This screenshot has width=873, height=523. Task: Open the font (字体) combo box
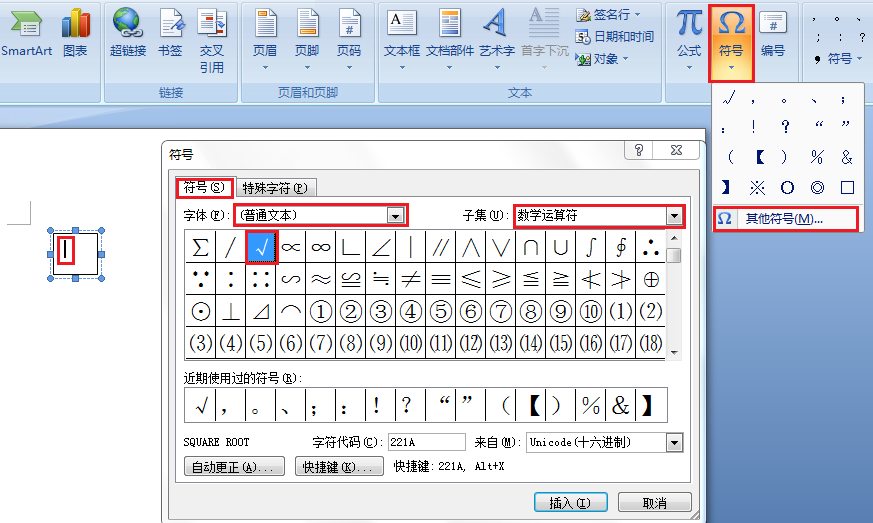coord(321,215)
